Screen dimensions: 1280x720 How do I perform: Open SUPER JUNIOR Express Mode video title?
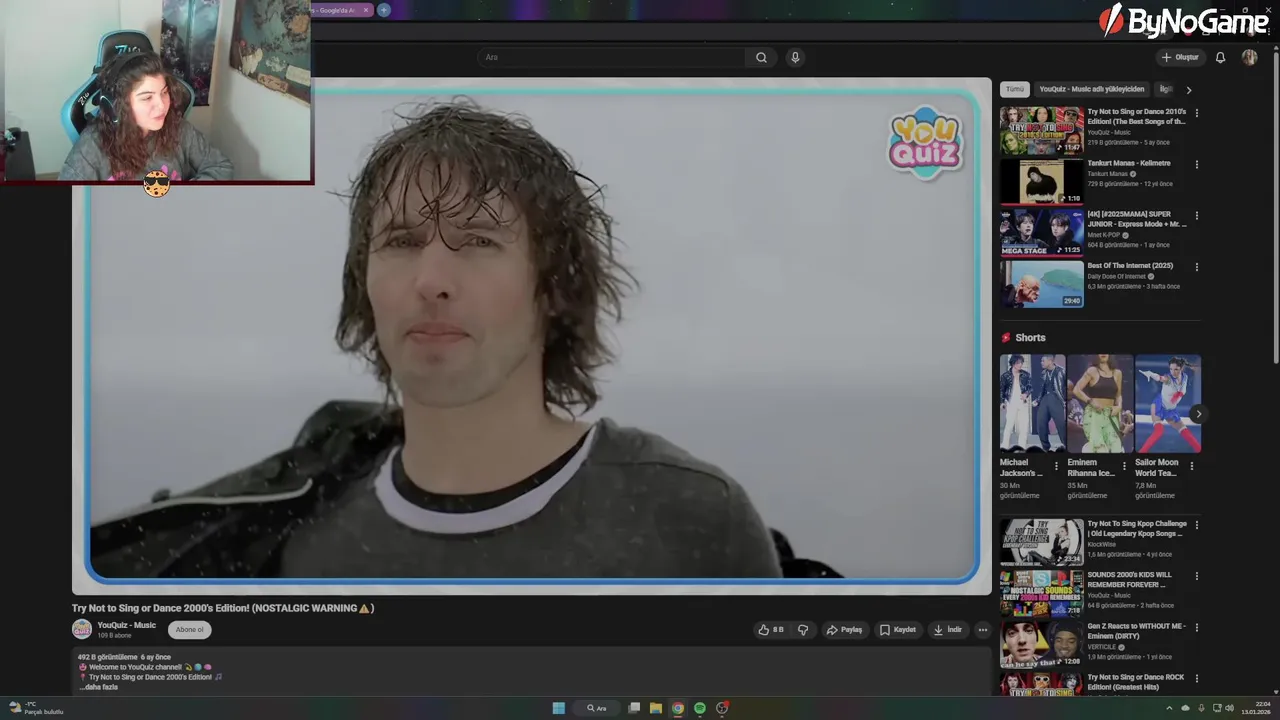[x=1137, y=219]
